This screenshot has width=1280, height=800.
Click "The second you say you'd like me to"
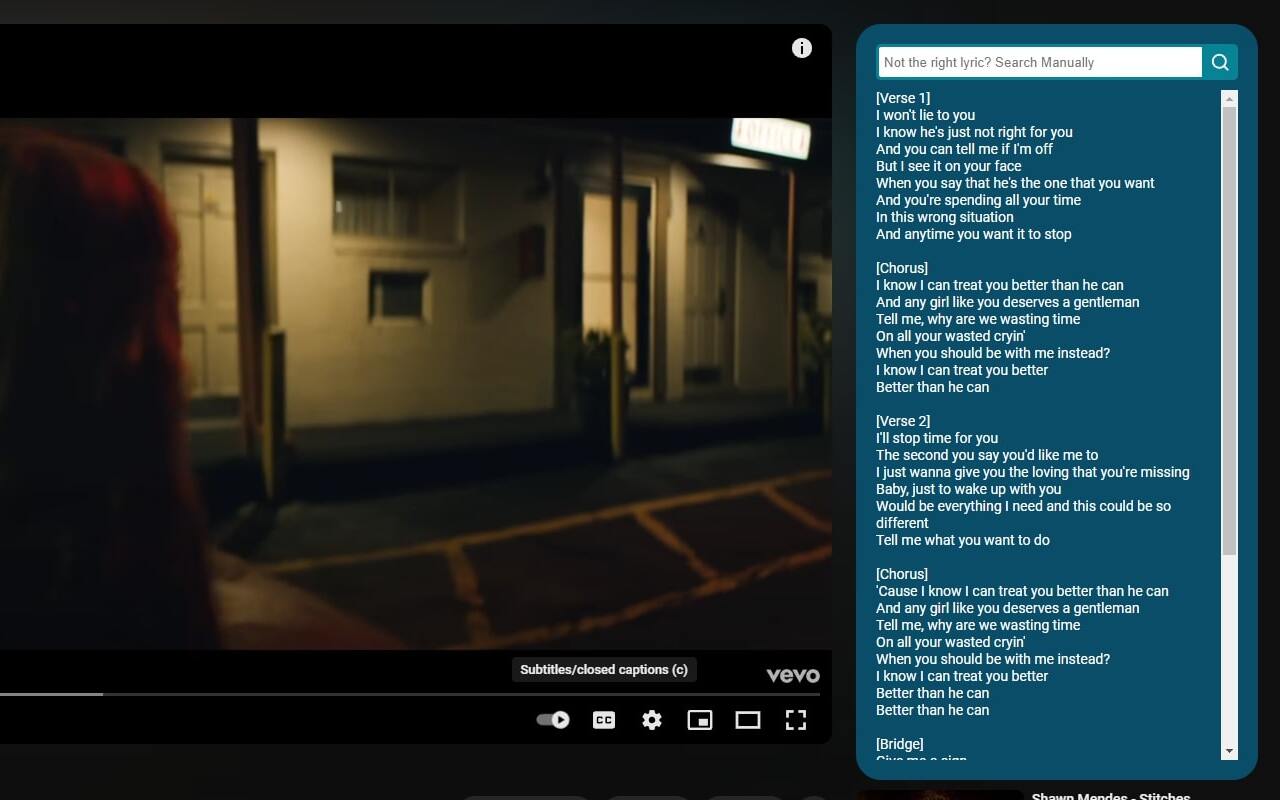pyautogui.click(x=987, y=455)
